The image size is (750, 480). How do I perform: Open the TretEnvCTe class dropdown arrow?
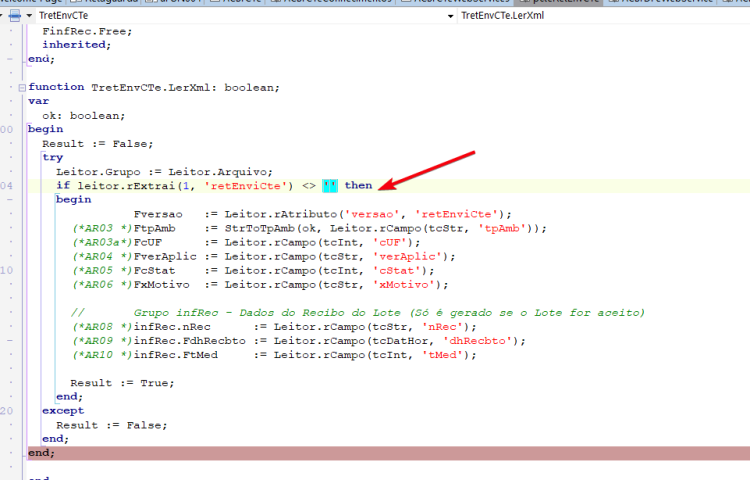450,16
